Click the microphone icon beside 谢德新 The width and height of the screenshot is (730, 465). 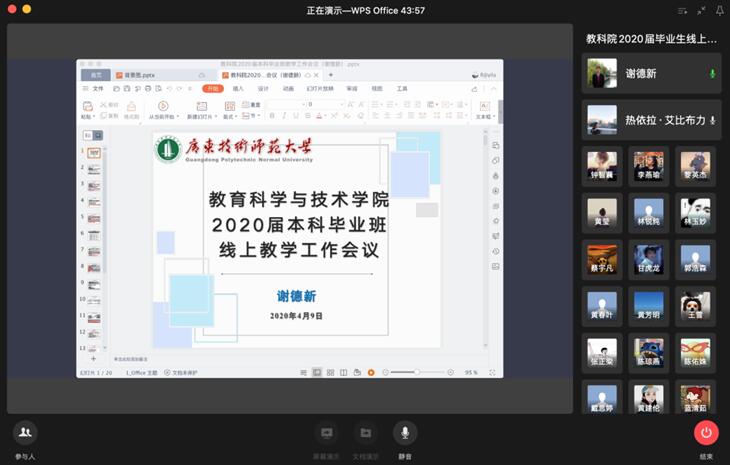pyautogui.click(x=712, y=74)
